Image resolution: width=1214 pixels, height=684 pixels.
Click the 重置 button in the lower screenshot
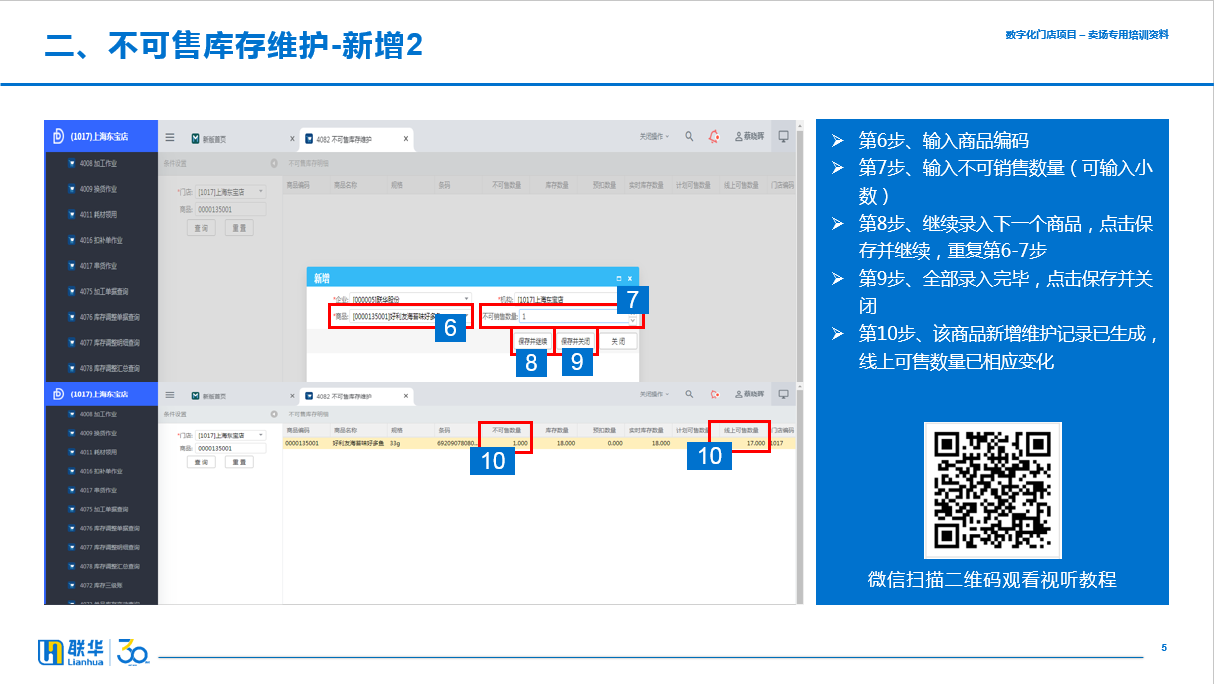pyautogui.click(x=239, y=462)
